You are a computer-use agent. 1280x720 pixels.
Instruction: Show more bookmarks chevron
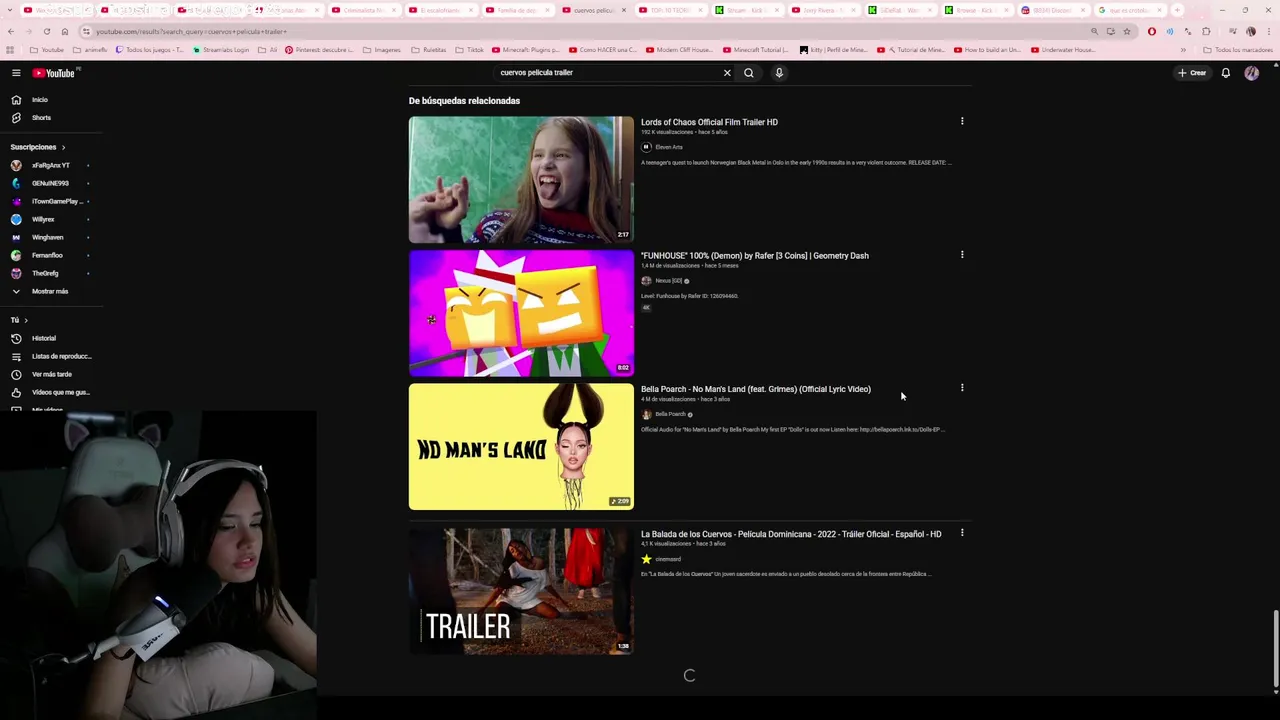pos(1183,50)
